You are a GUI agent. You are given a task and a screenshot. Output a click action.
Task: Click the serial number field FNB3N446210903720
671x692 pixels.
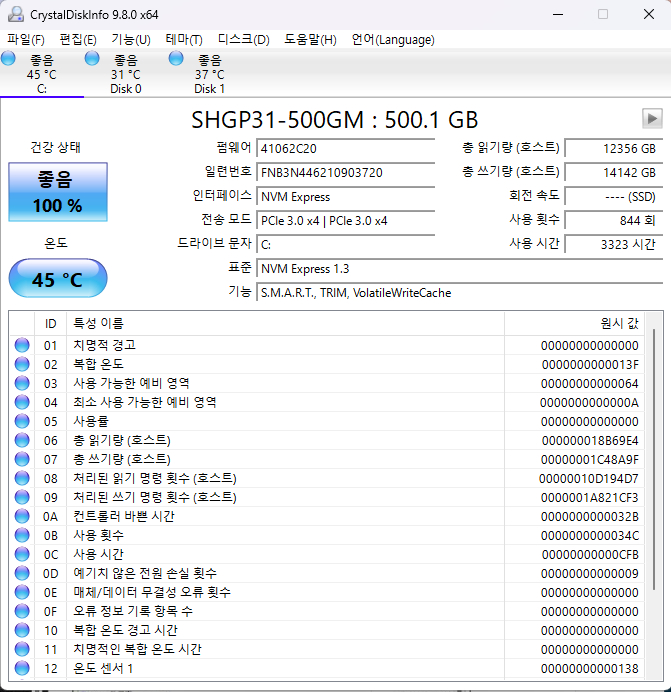point(346,172)
